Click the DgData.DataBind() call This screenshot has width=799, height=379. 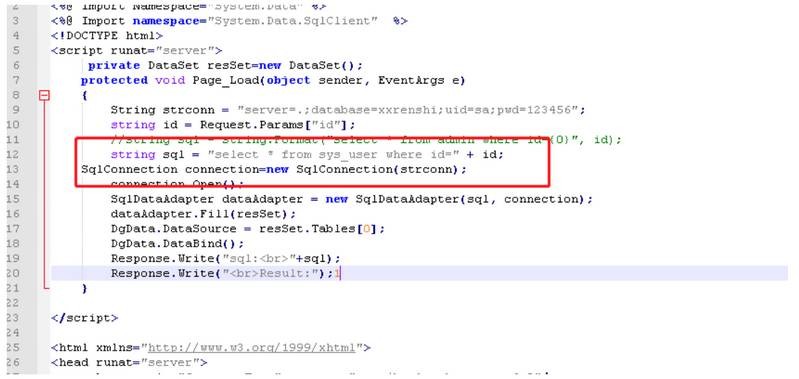pos(177,243)
